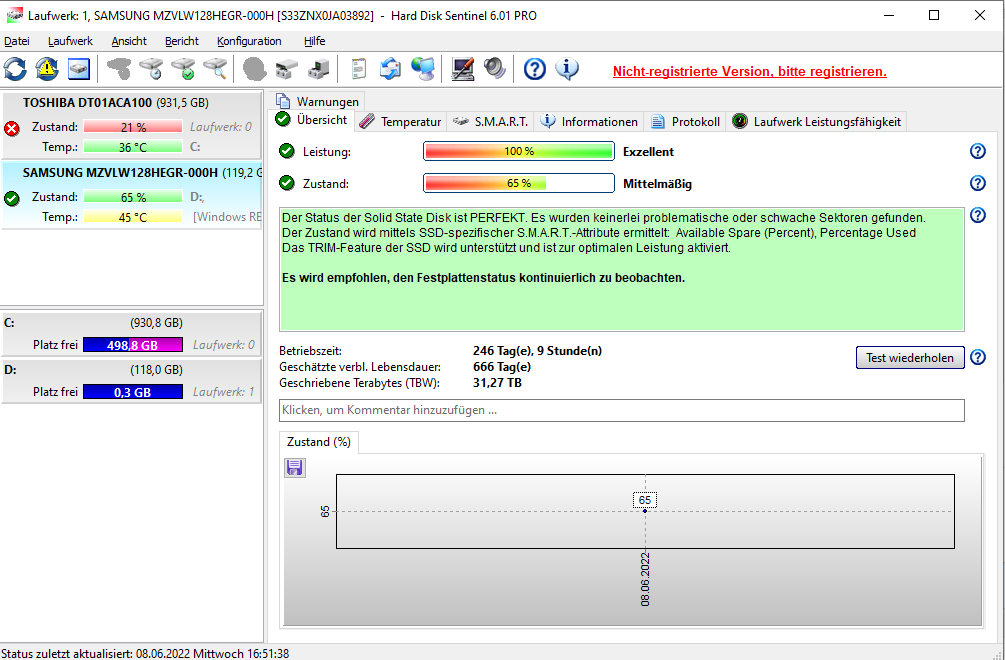This screenshot has height=660, width=1005.
Task: Switch to the Protokoll tab
Action: pos(685,122)
